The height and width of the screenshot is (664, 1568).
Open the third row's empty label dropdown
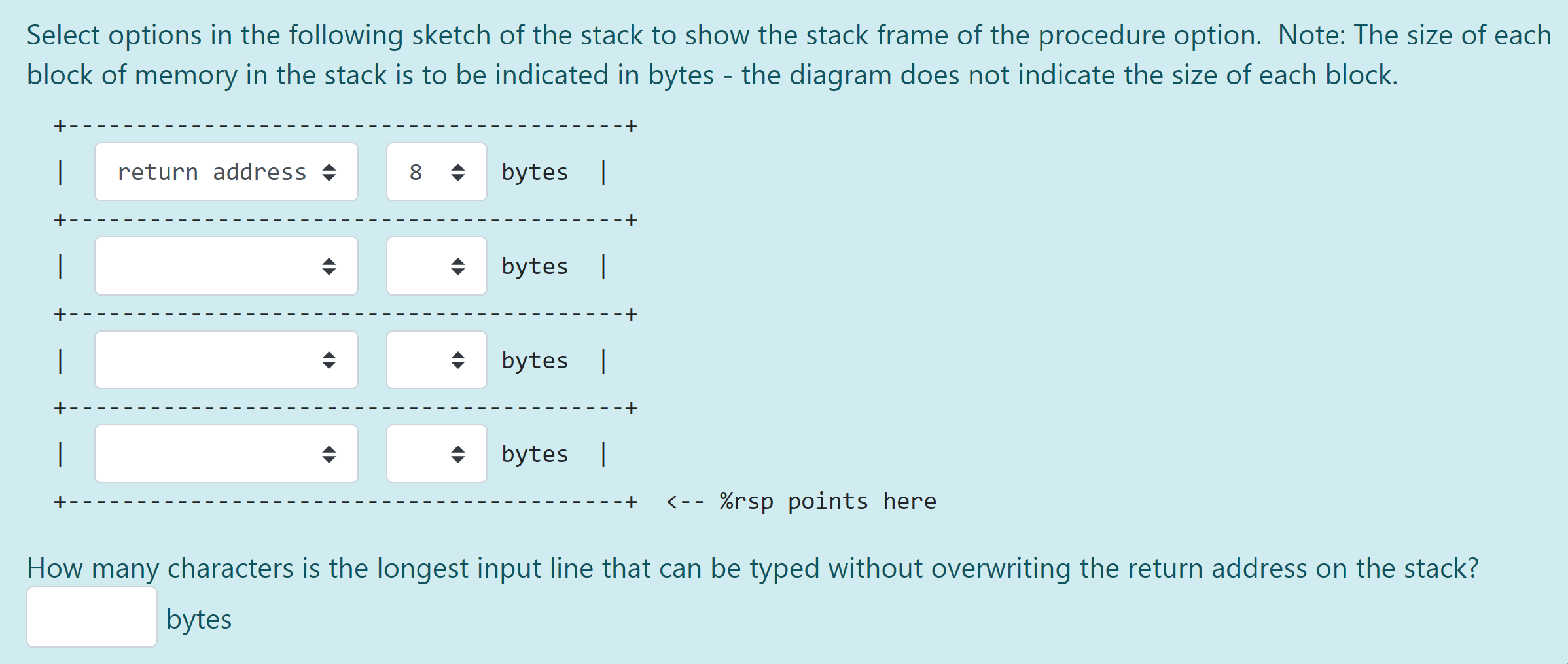coord(226,359)
